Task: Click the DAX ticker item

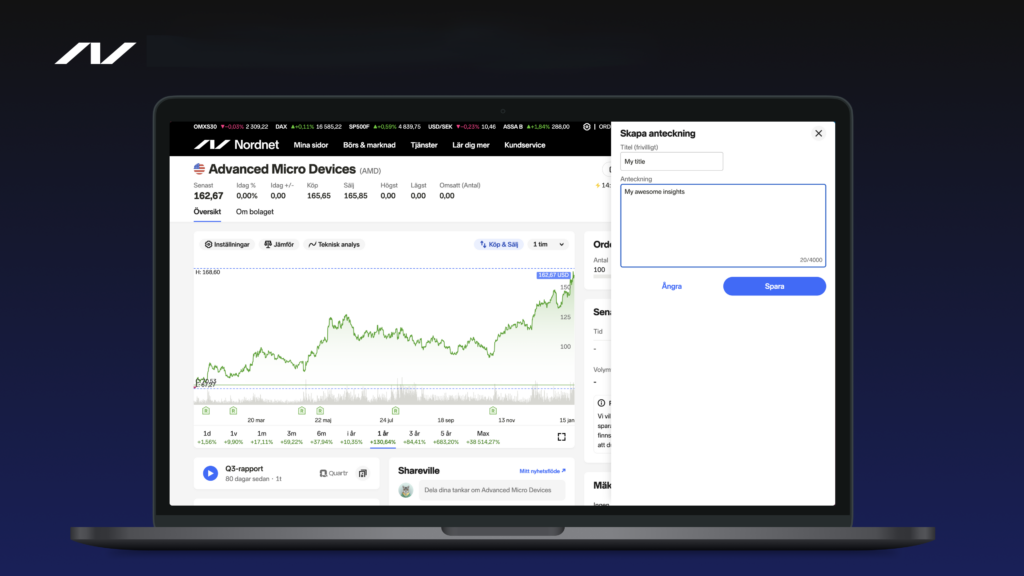Action: [x=308, y=127]
